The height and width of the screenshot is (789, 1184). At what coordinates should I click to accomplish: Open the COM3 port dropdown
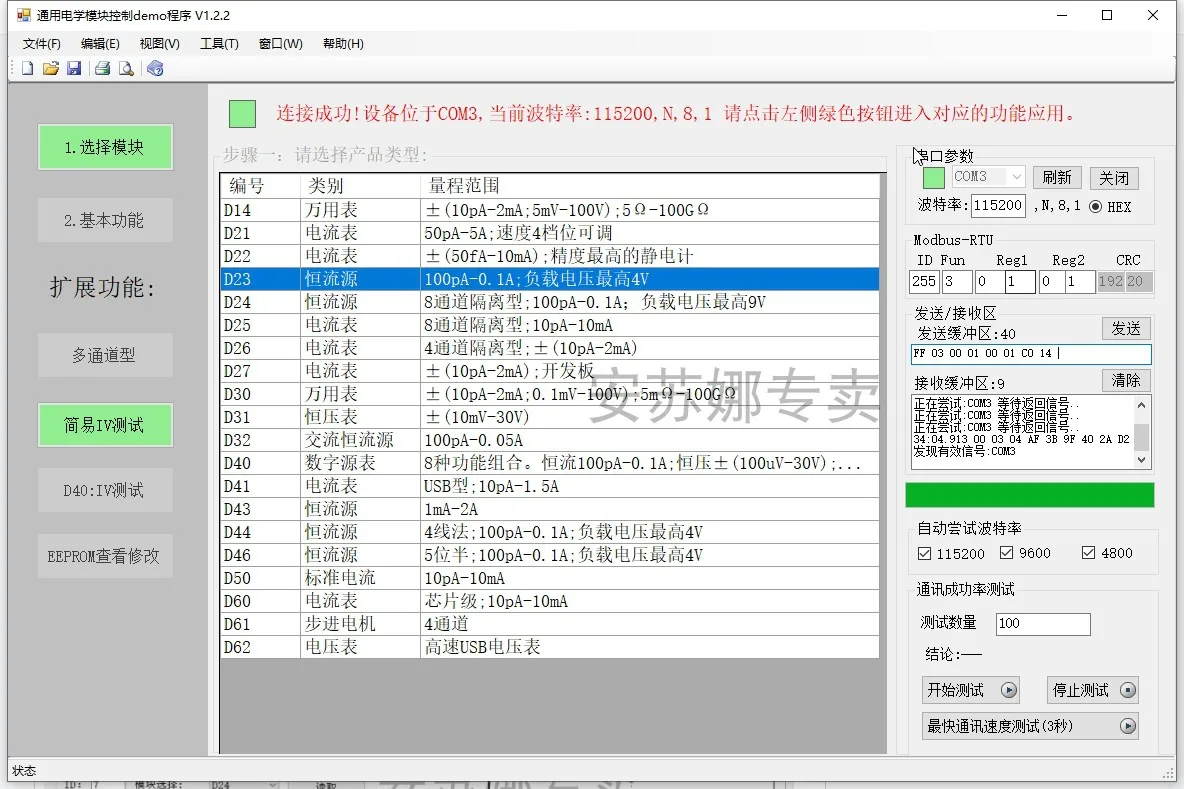tap(1016, 177)
